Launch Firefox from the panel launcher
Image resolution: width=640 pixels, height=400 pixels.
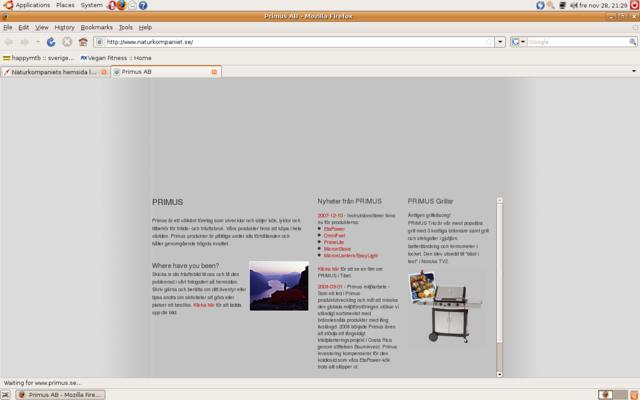click(121, 5)
